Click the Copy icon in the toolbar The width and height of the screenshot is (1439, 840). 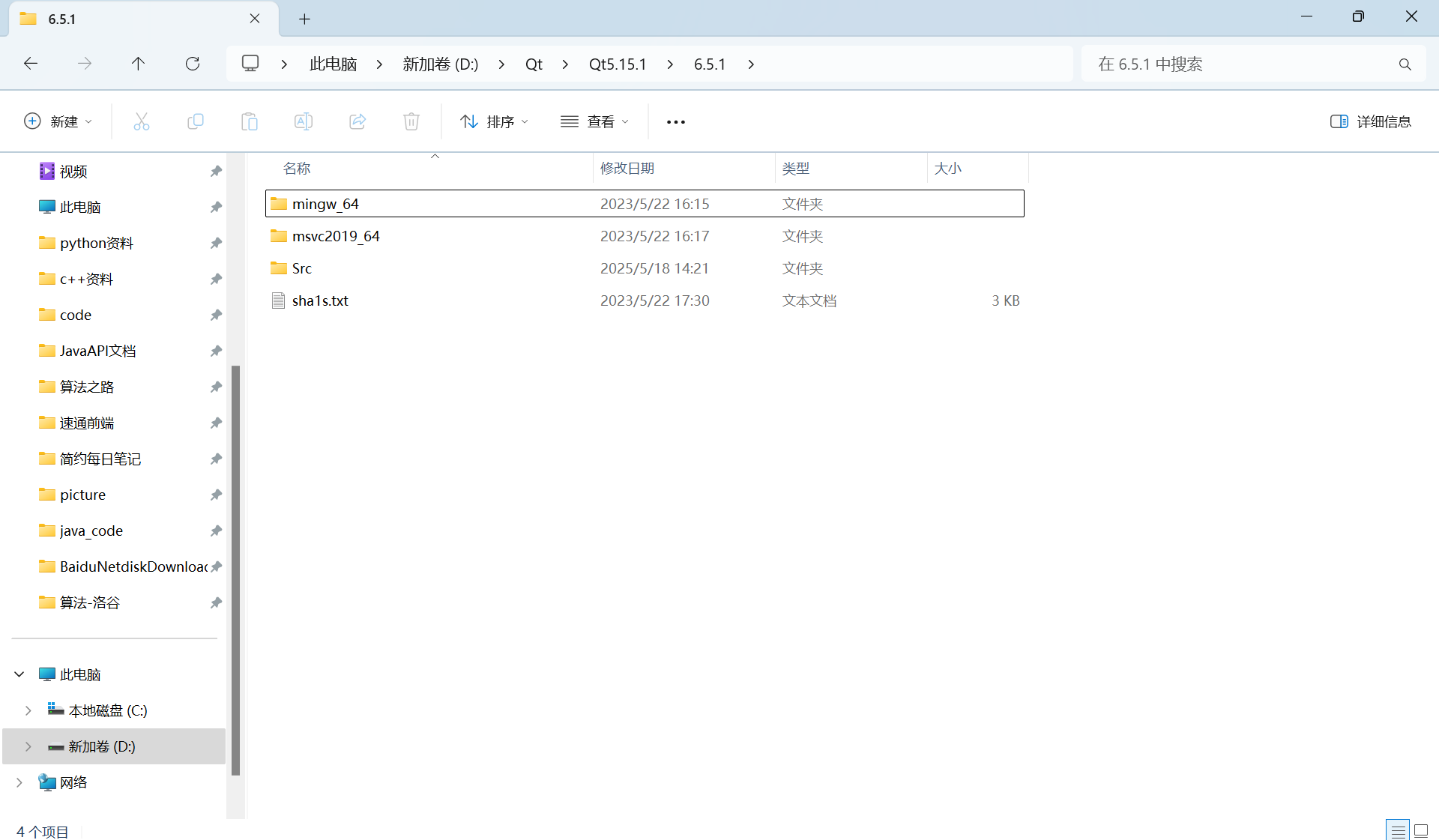click(x=196, y=121)
